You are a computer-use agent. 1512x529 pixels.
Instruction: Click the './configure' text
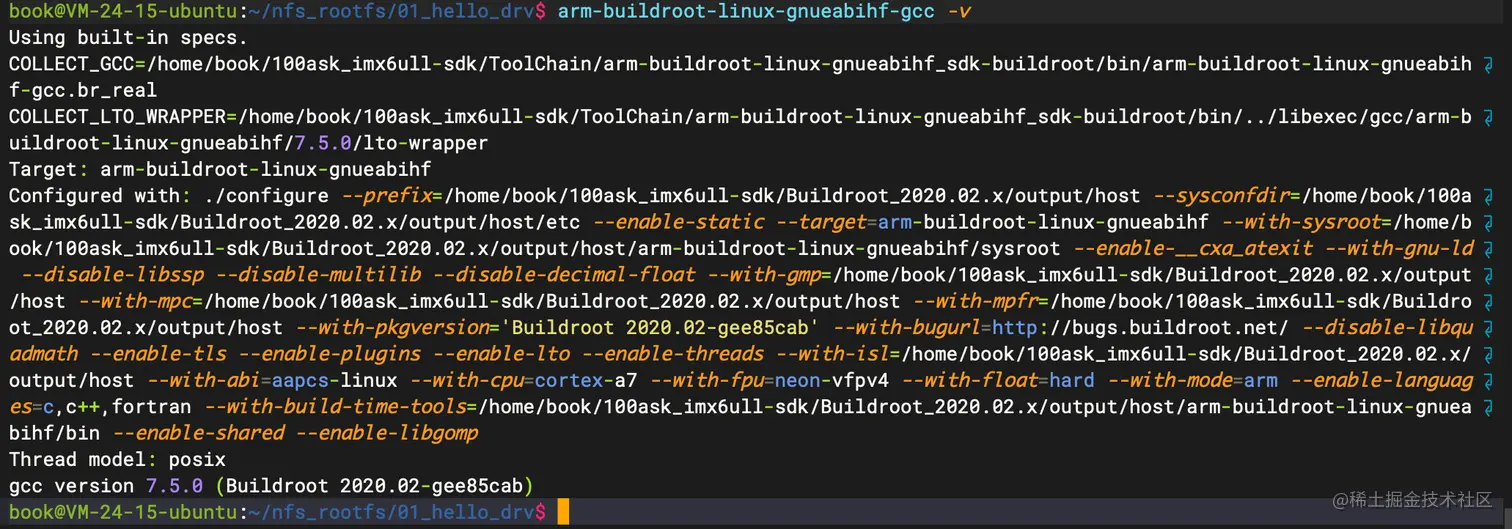tap(266, 196)
